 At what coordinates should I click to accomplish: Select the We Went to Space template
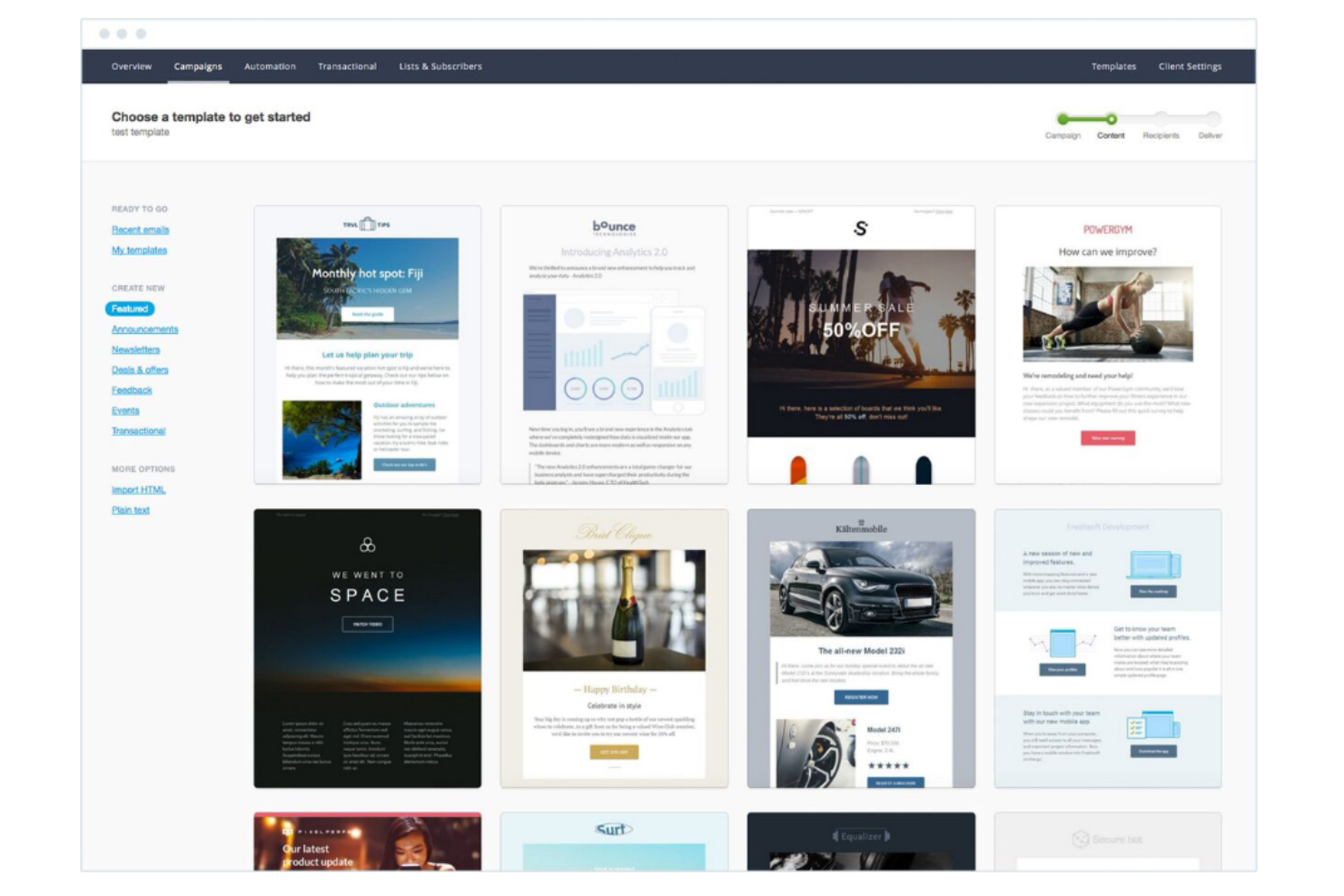click(368, 648)
